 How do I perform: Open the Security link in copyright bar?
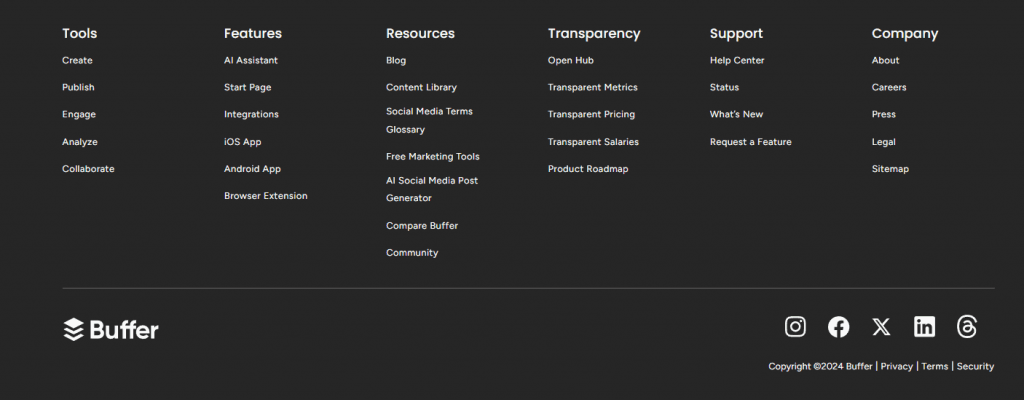coord(975,366)
